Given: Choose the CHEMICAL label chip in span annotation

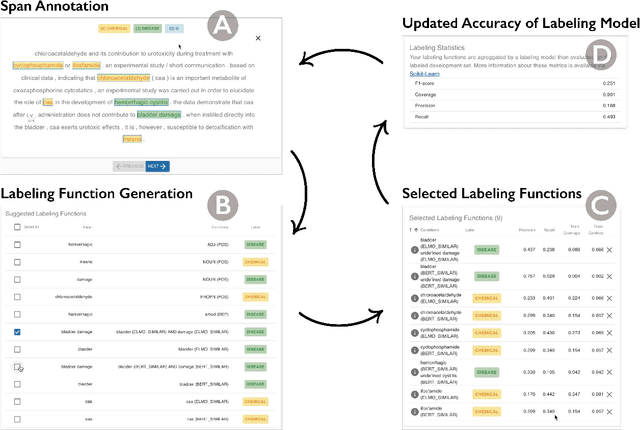Looking at the screenshot, I should pyautogui.click(x=114, y=29).
